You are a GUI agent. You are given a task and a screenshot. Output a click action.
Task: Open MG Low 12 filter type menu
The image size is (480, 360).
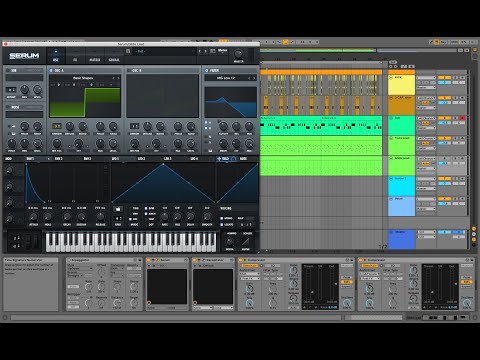pyautogui.click(x=226, y=78)
